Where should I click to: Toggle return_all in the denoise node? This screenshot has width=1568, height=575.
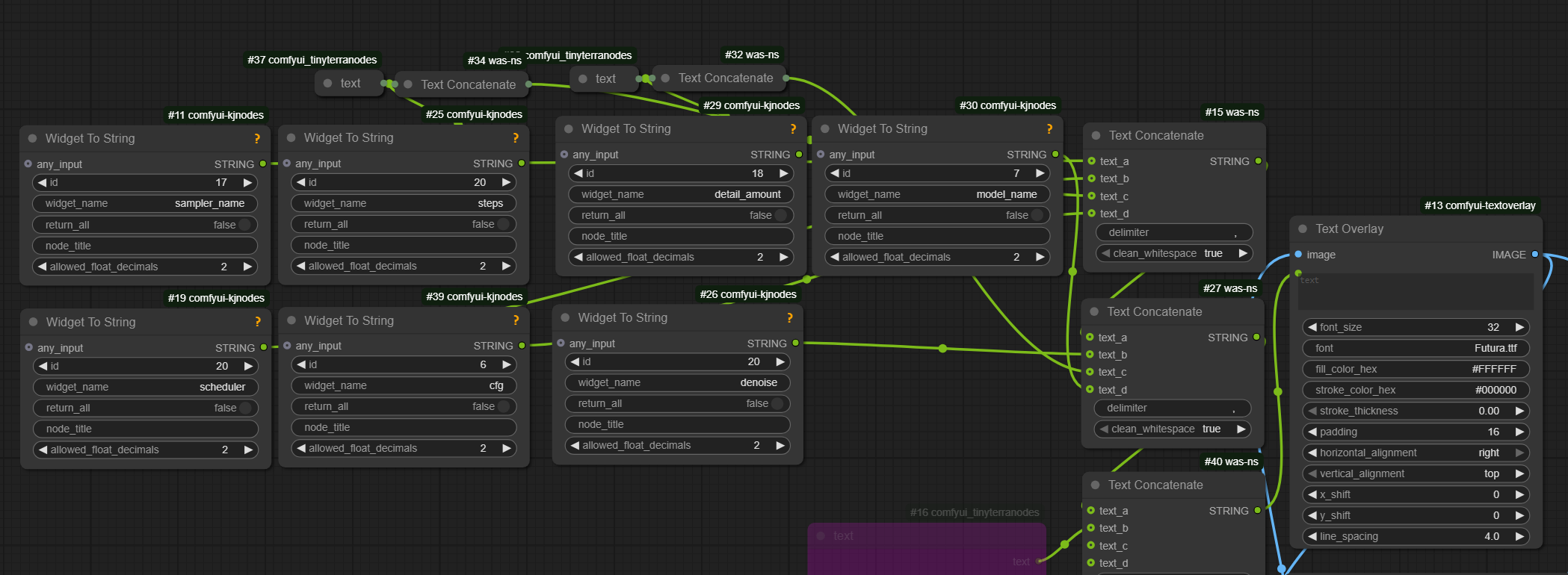click(678, 403)
